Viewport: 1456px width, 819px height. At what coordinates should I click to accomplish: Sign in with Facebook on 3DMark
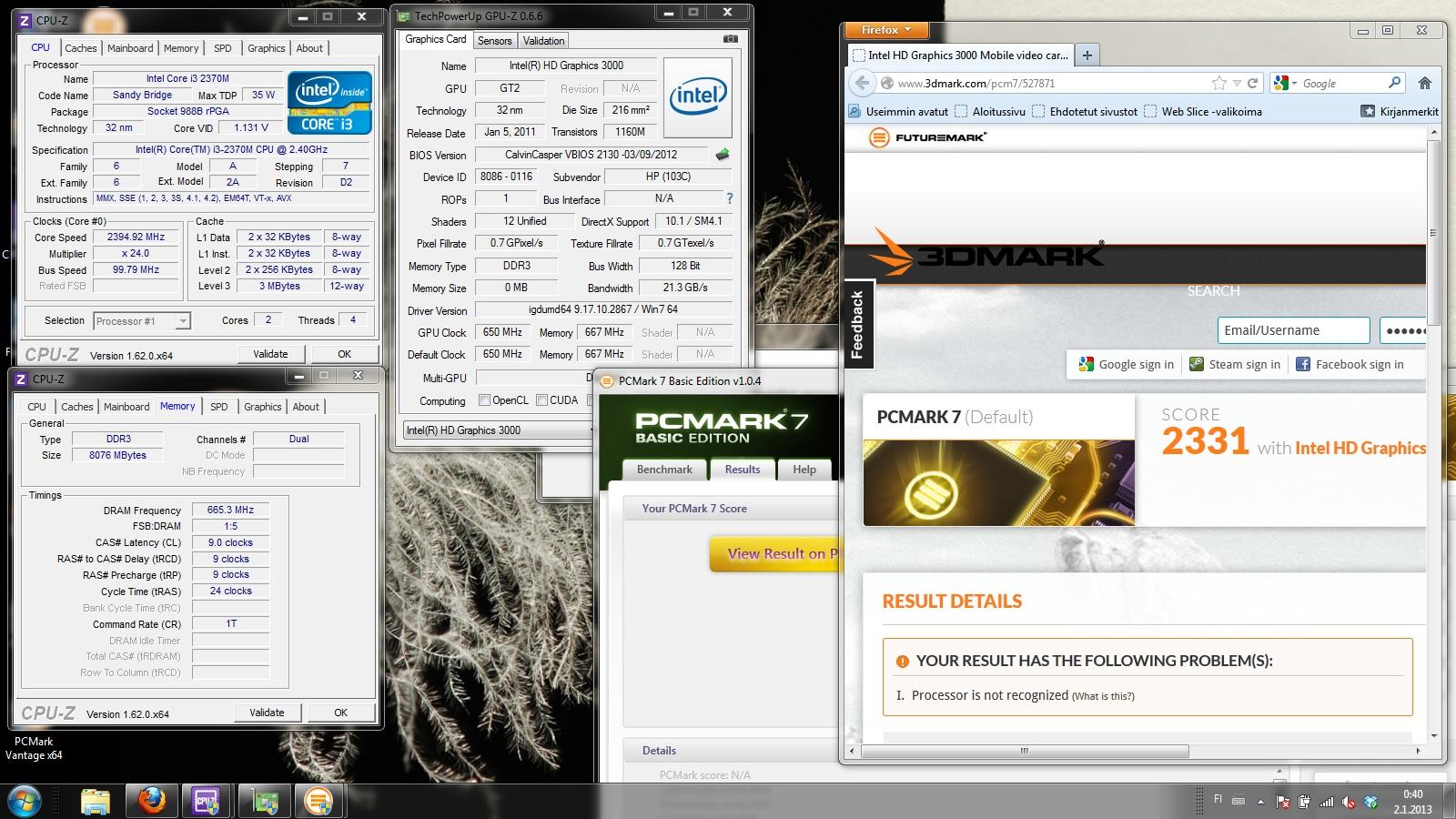pos(1350,364)
